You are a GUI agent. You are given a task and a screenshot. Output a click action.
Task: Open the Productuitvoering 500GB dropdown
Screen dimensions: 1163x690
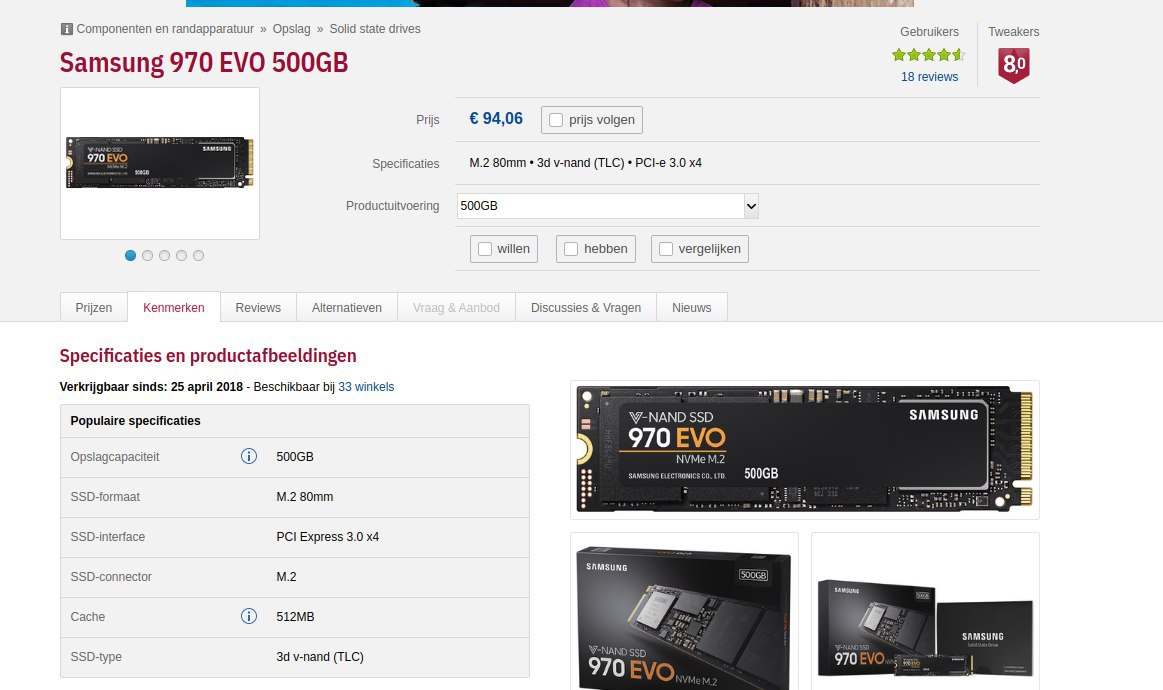tap(607, 206)
